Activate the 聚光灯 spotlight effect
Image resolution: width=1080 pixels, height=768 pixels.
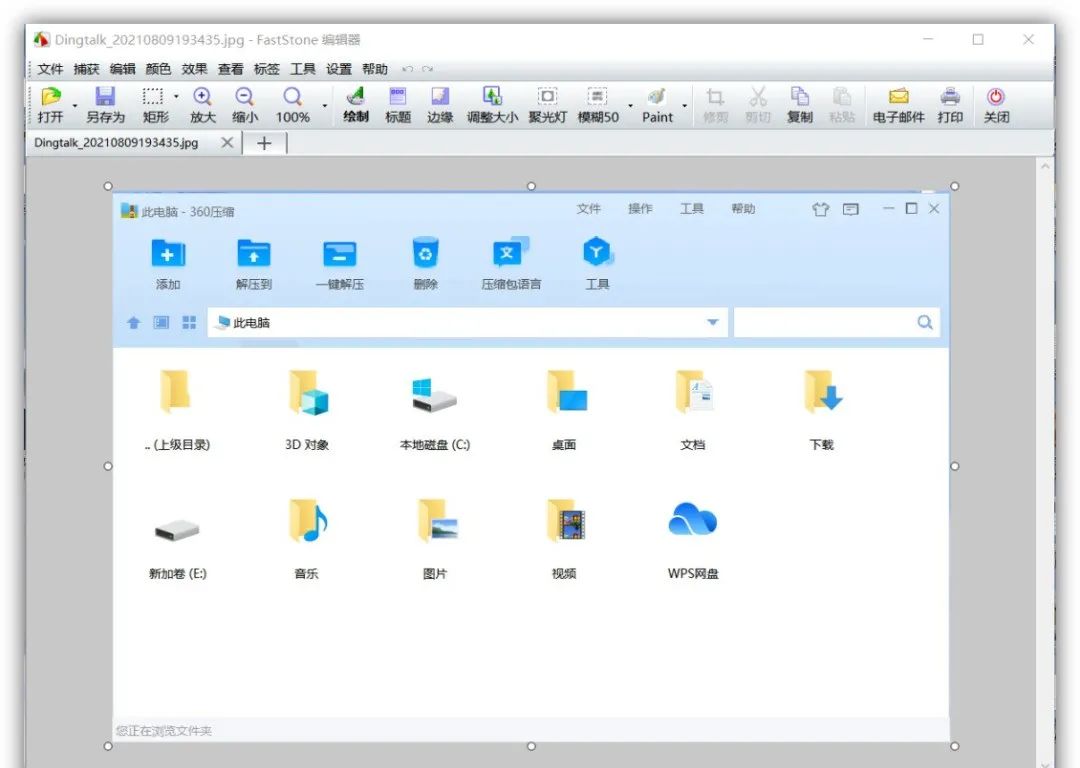[547, 105]
